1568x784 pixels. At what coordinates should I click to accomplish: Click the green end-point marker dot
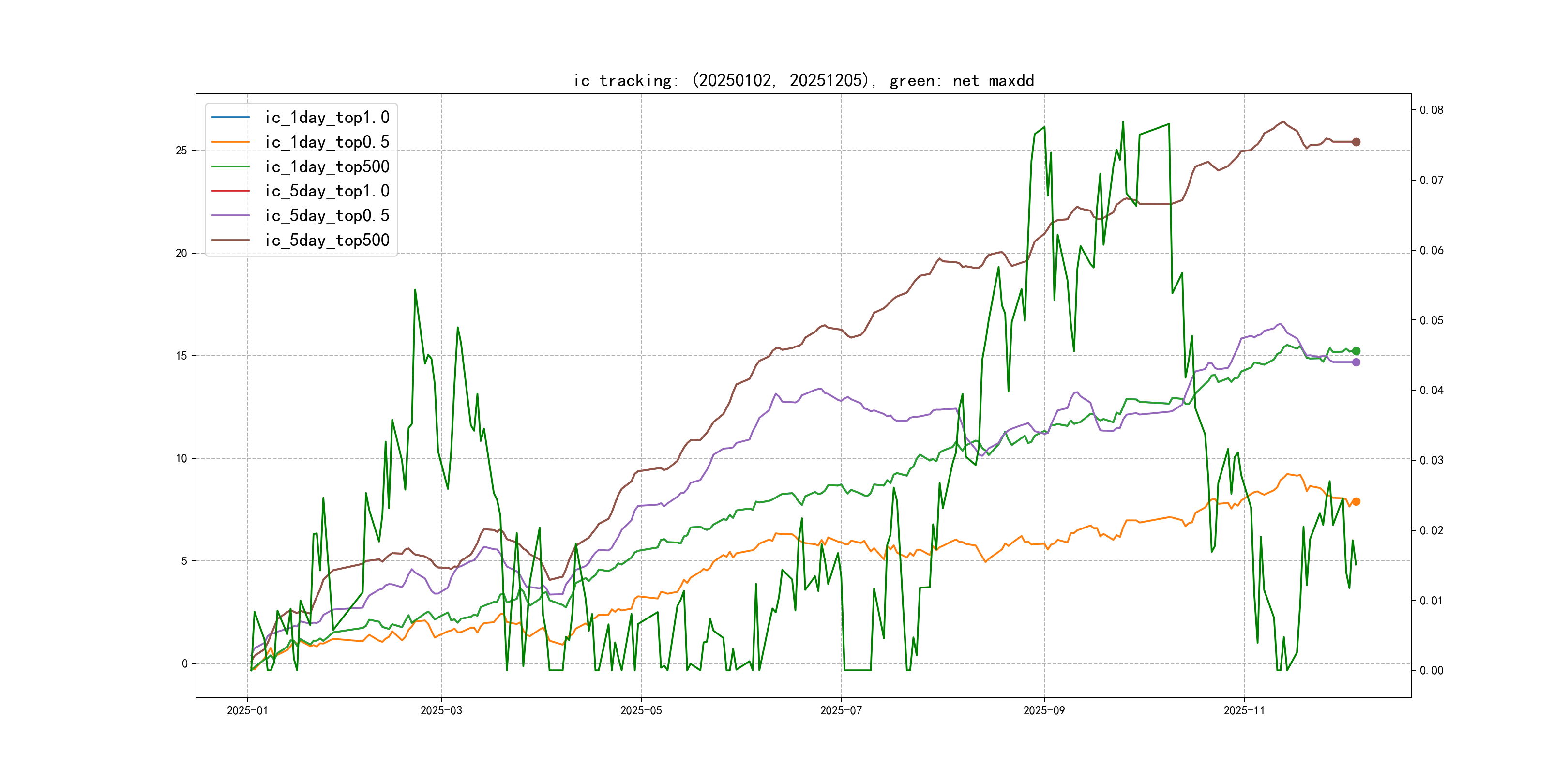(1356, 351)
